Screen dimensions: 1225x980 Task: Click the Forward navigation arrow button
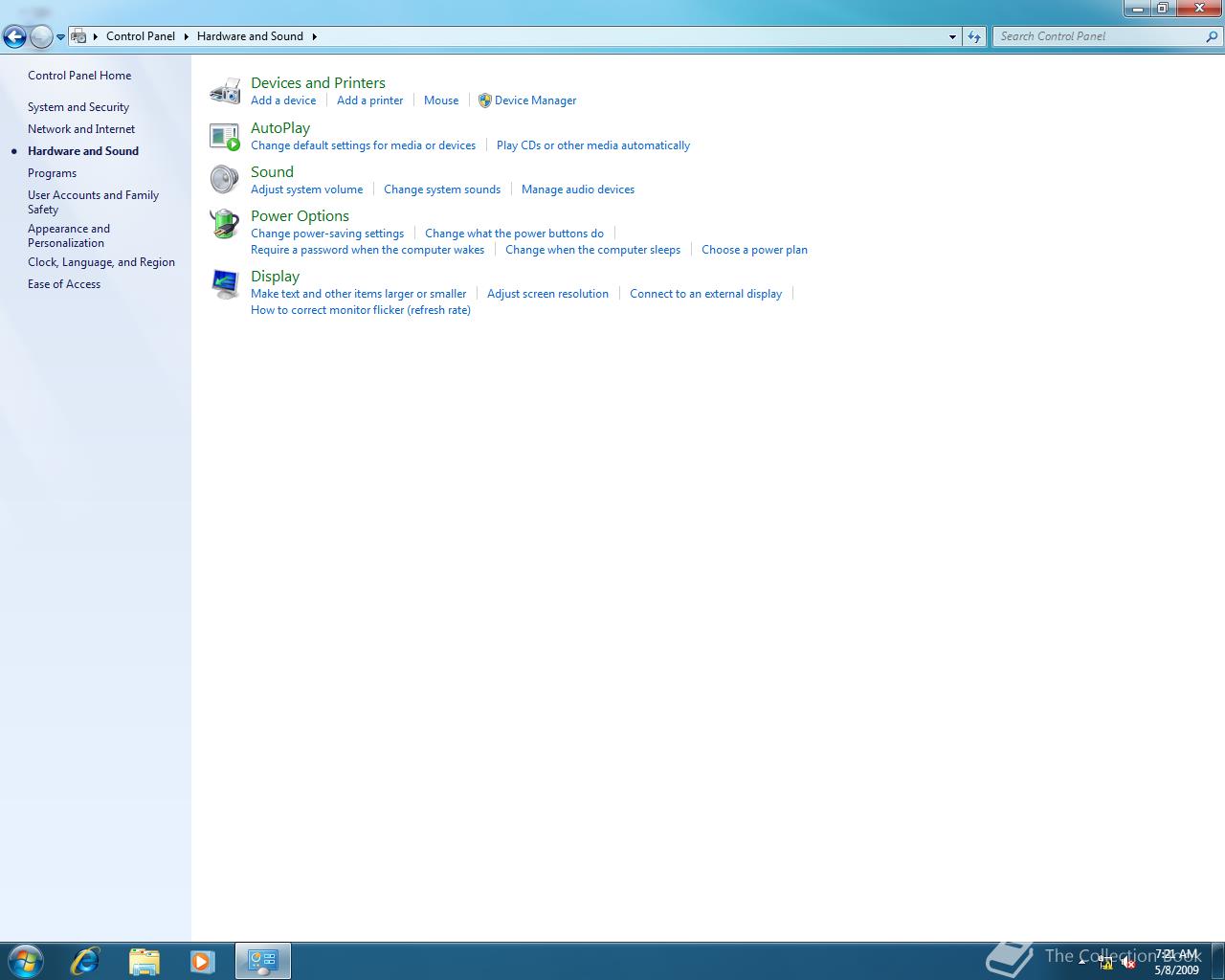pyautogui.click(x=41, y=37)
